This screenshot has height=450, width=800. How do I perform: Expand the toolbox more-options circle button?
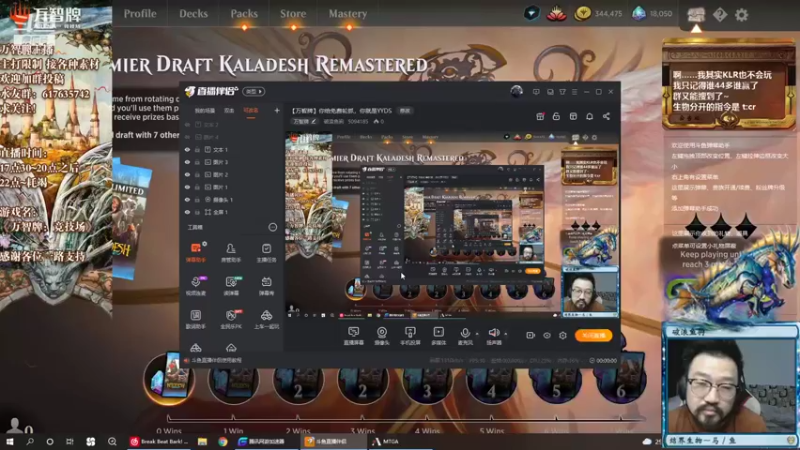(272, 227)
